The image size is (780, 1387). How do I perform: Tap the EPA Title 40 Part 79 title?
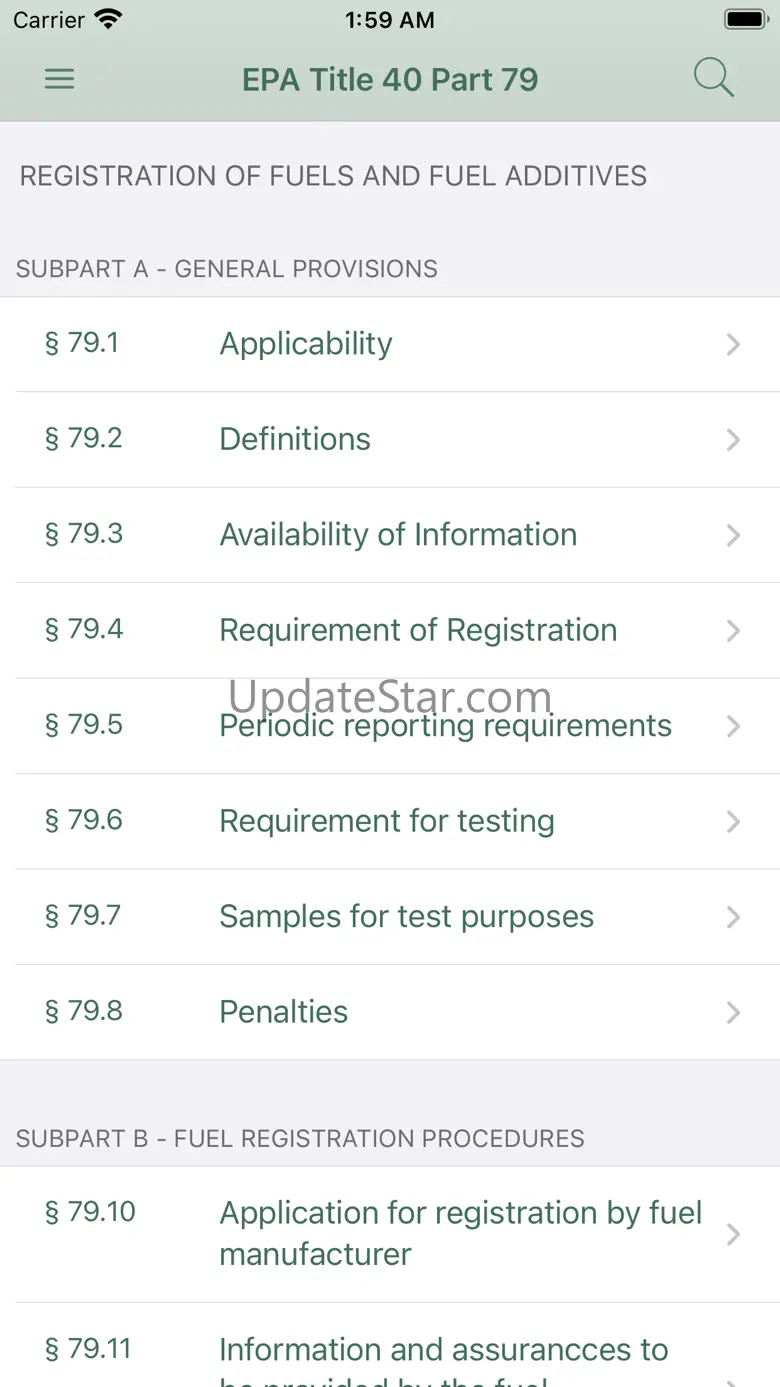click(390, 79)
